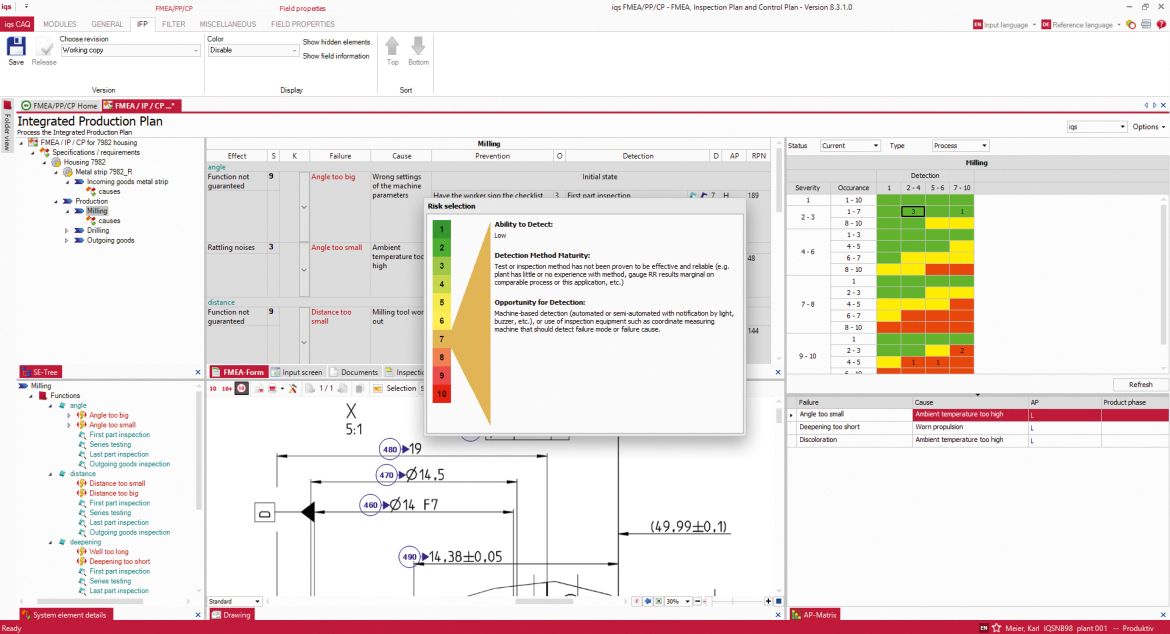Click Show field information
This screenshot has height=634, width=1170.
335,56
